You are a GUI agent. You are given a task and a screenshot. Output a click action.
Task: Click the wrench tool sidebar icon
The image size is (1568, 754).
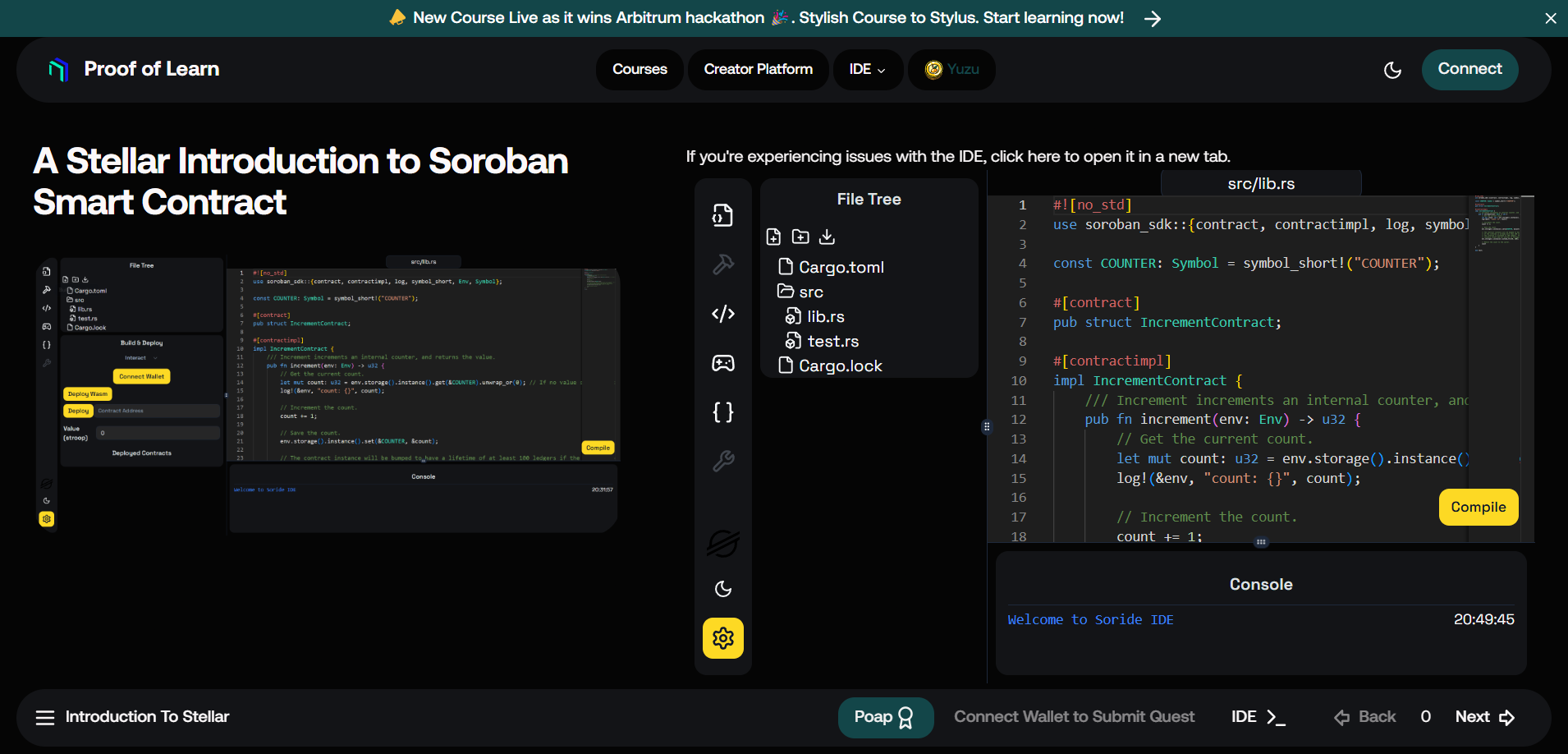(722, 462)
